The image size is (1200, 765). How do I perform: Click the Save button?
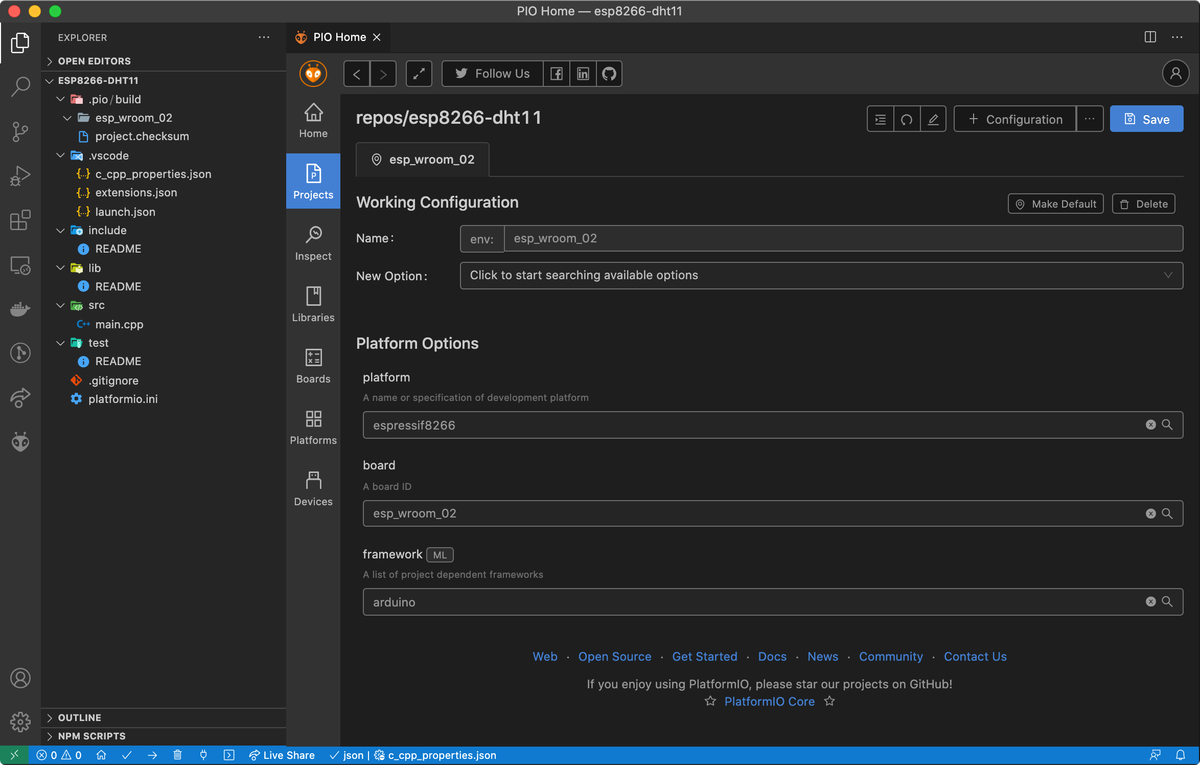point(1147,119)
